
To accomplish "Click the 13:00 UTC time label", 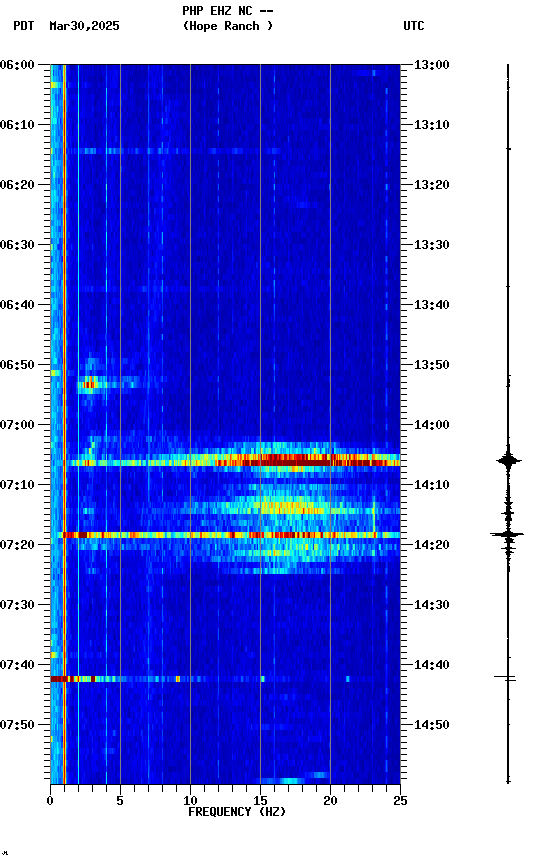I will (432, 65).
